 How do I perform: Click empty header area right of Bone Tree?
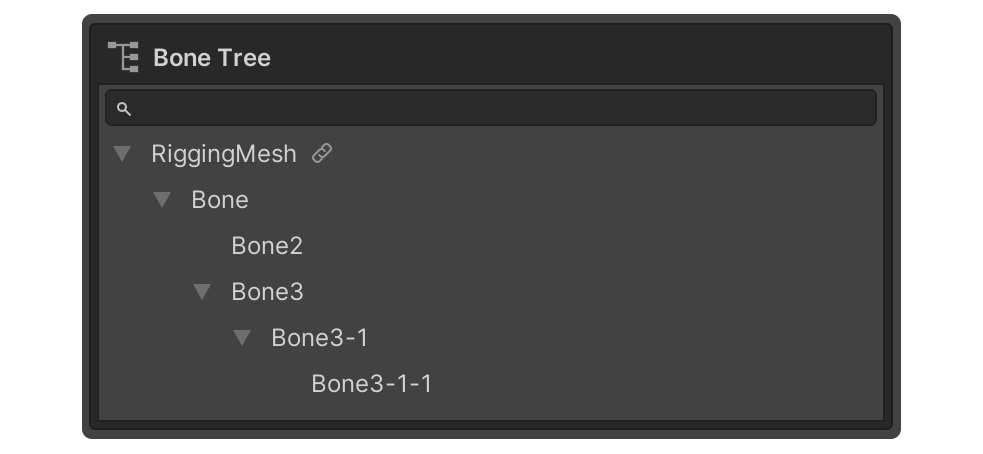click(580, 57)
